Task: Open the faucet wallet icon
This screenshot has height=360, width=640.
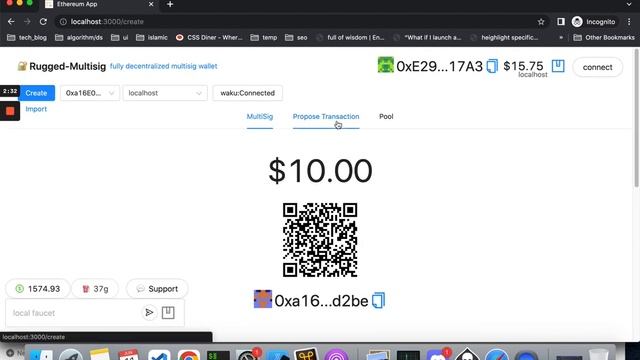Action: (x=168, y=313)
